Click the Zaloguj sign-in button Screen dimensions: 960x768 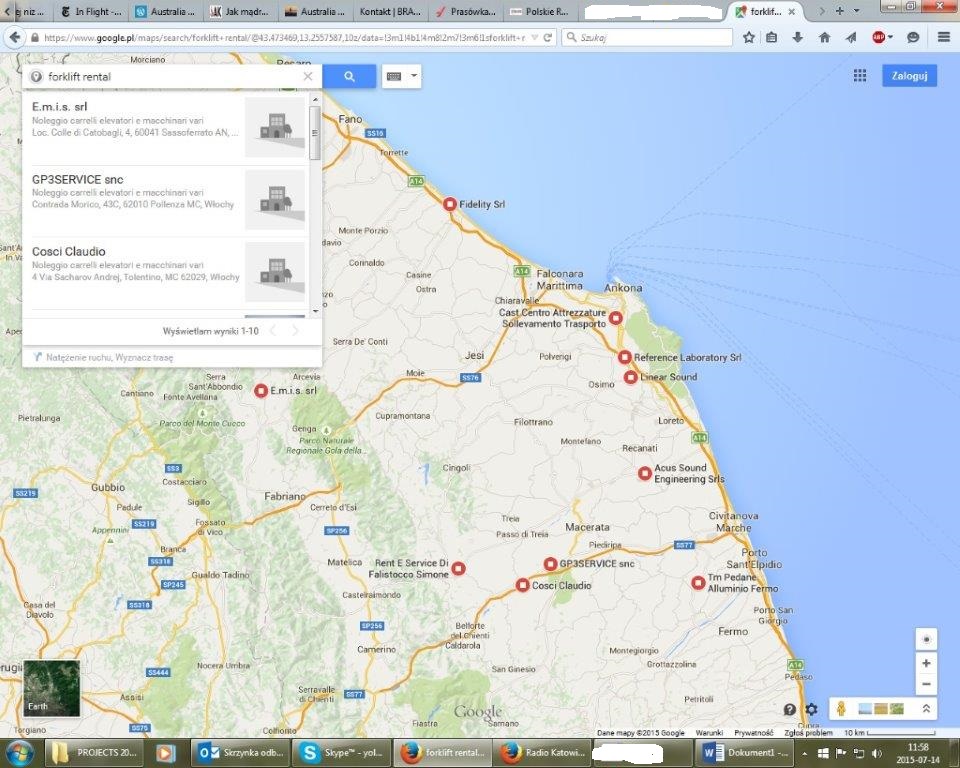click(x=909, y=76)
